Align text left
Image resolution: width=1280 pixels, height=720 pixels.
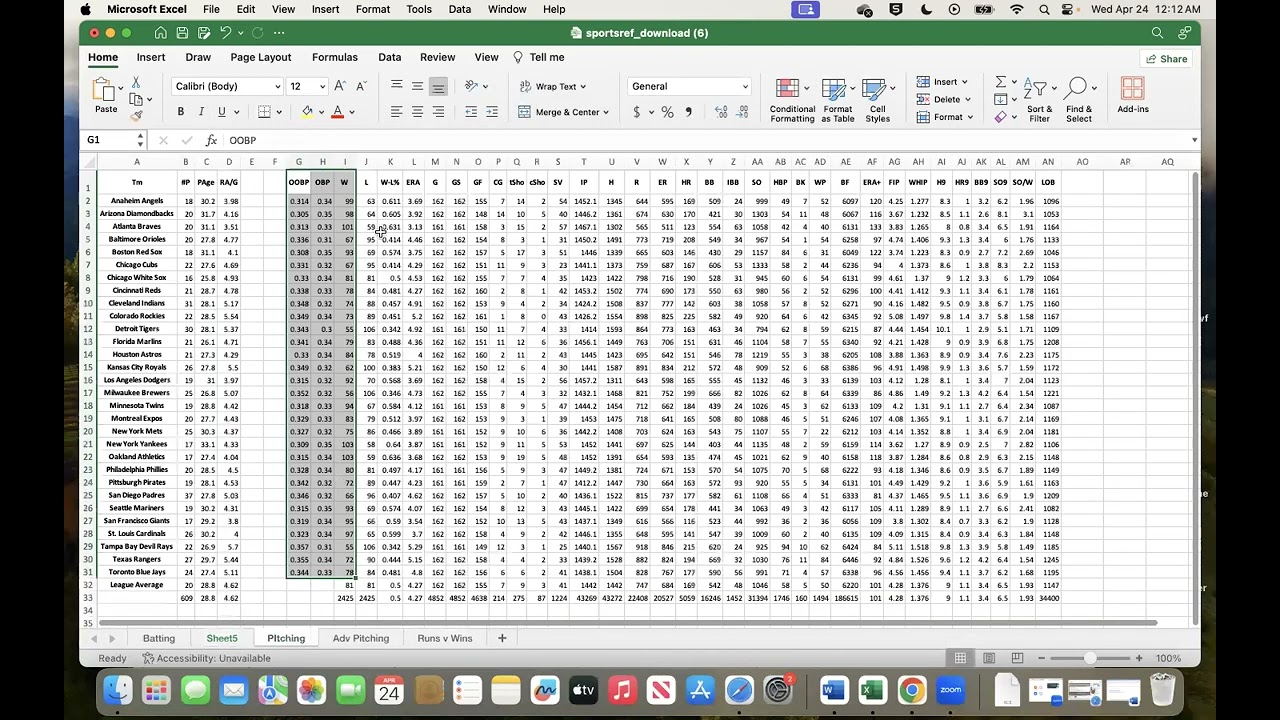click(x=397, y=112)
